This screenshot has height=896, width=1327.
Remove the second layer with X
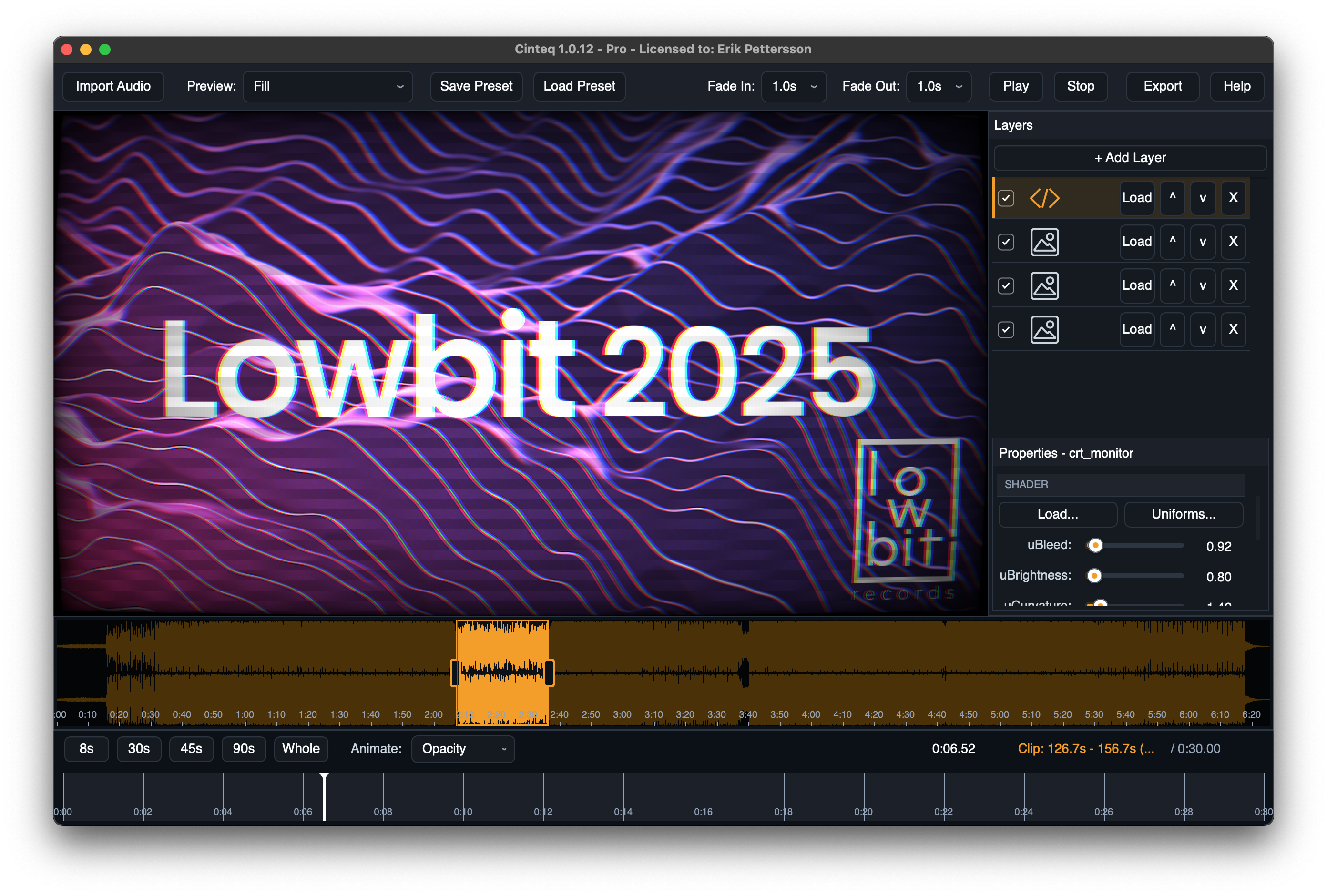point(1233,242)
